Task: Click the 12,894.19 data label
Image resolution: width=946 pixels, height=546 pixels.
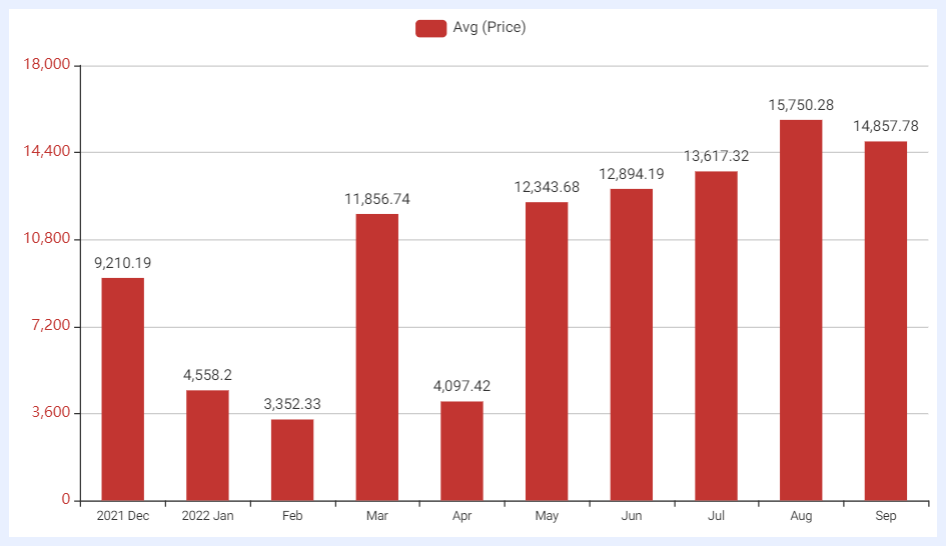Action: (631, 174)
